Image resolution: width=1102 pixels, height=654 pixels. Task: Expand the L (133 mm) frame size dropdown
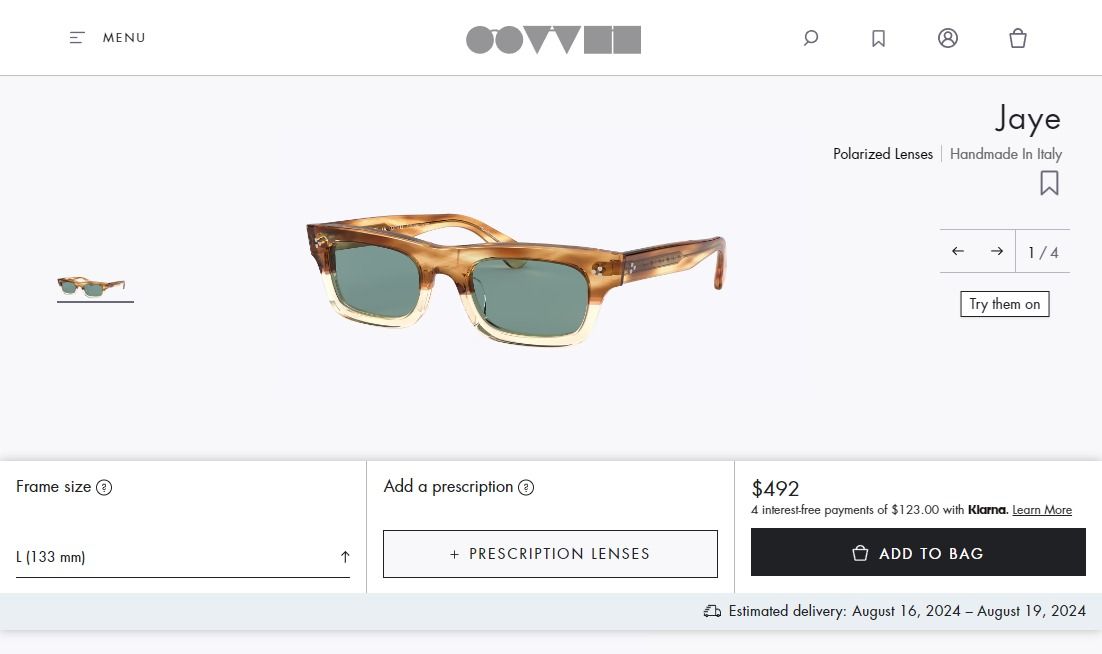click(x=183, y=557)
